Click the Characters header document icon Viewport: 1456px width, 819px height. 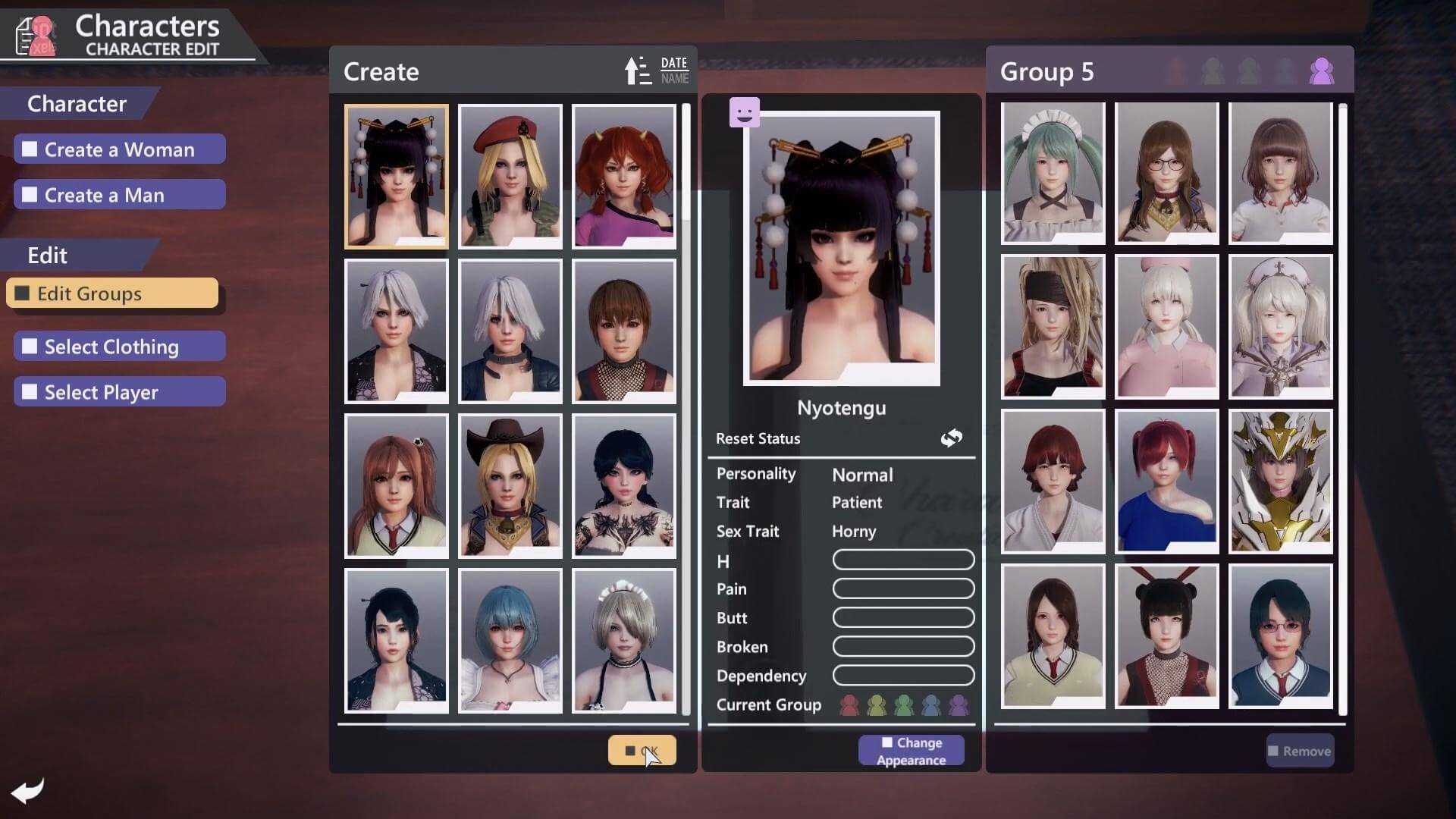tap(35, 36)
